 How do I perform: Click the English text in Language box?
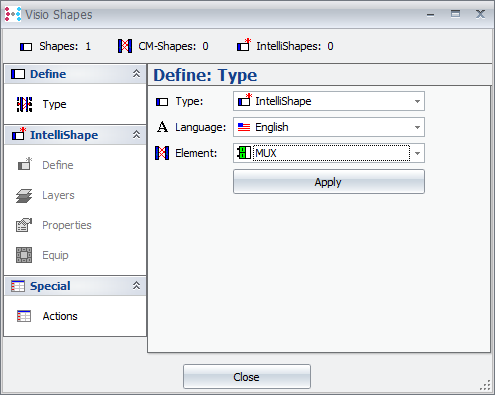pyautogui.click(x=272, y=127)
